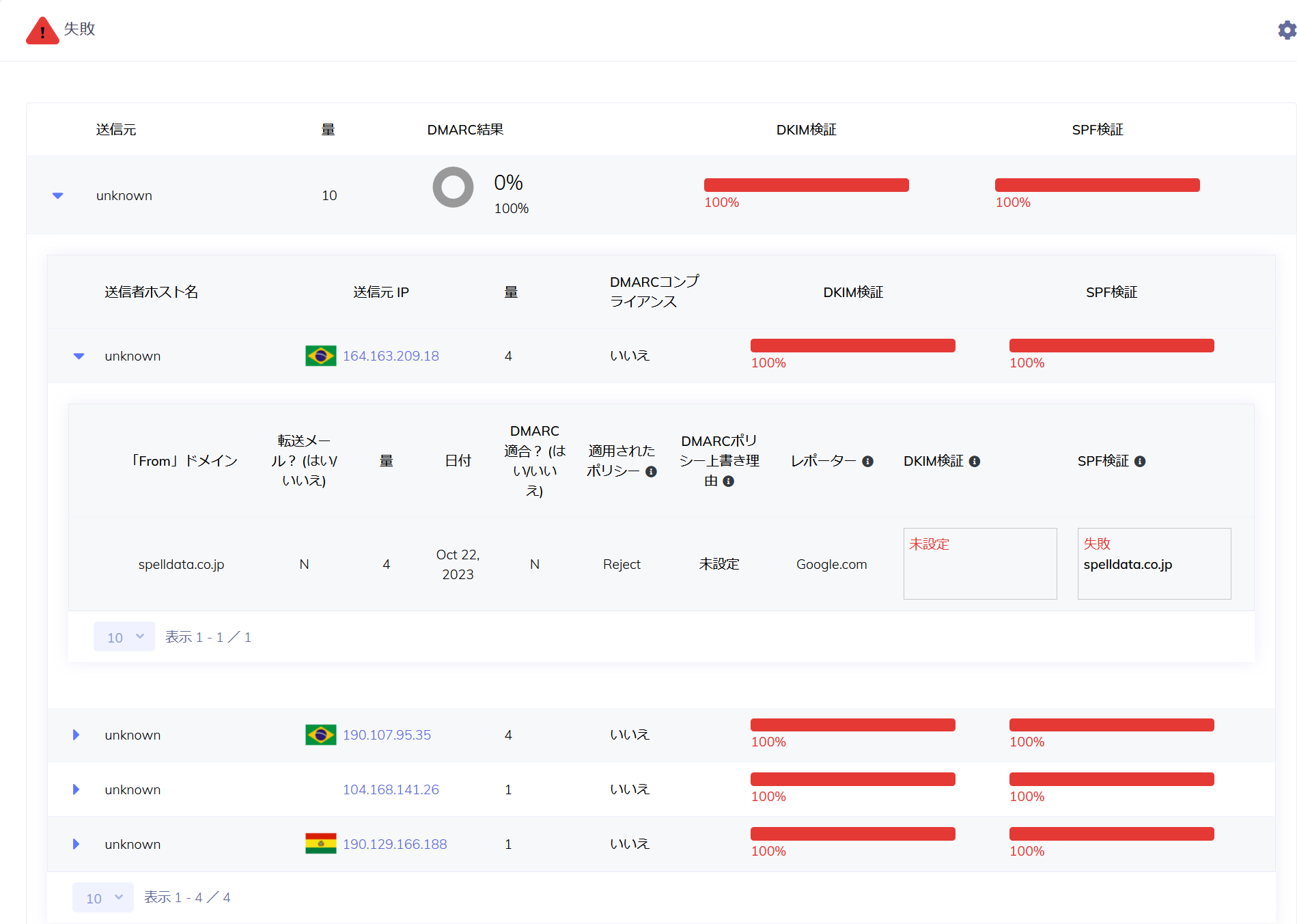Viewport: 1297px width, 924px height.
Task: Click the DKIM bar in the 104.168.141.26 row
Action: (853, 779)
